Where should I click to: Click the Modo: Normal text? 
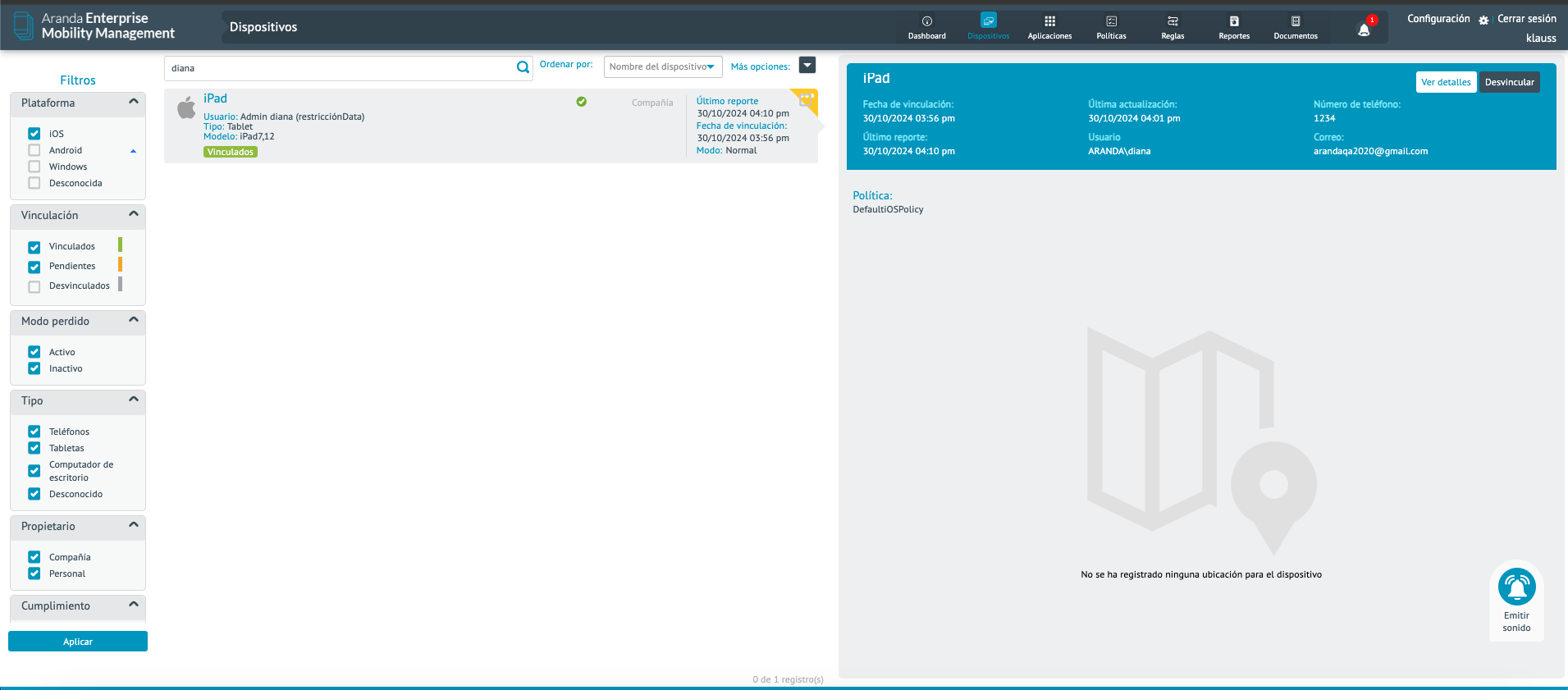tap(726, 150)
